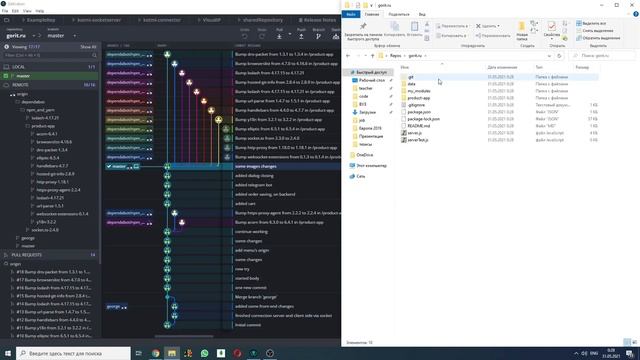Click the Push icon in GitKraken toolbar

pyautogui.click(x=301, y=36)
